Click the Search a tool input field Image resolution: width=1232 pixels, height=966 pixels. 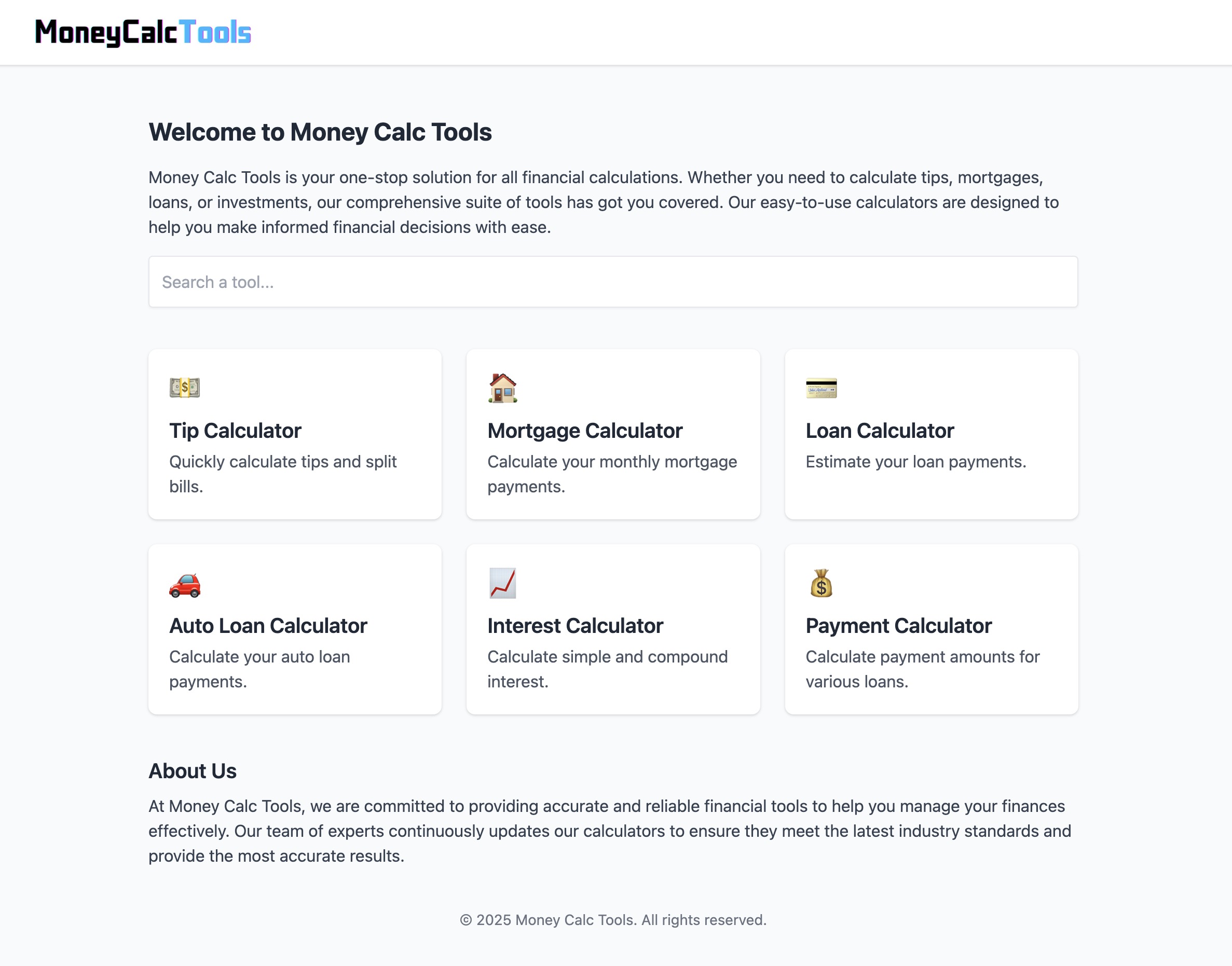coord(613,282)
